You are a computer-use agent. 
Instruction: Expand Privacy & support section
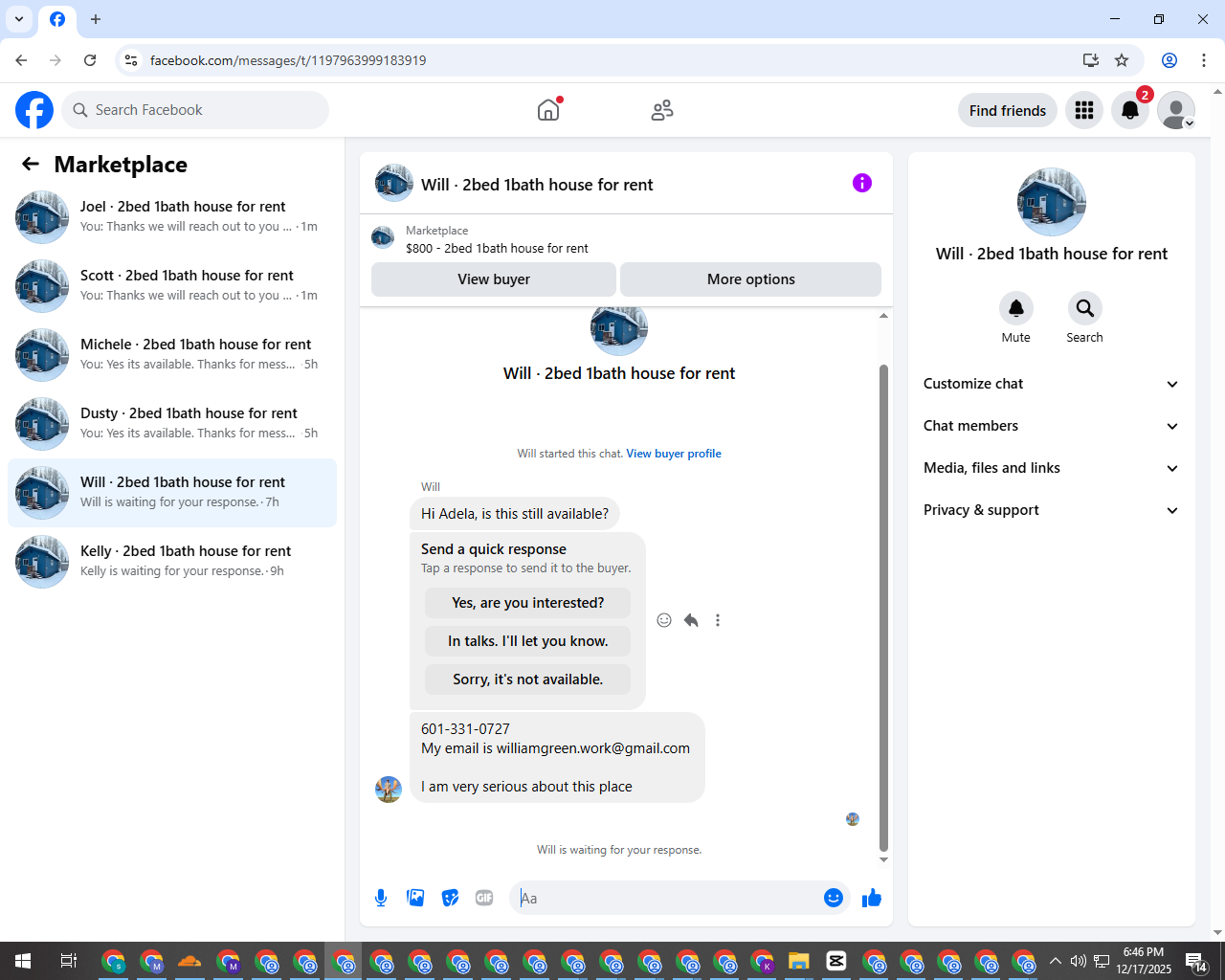[1051, 510]
